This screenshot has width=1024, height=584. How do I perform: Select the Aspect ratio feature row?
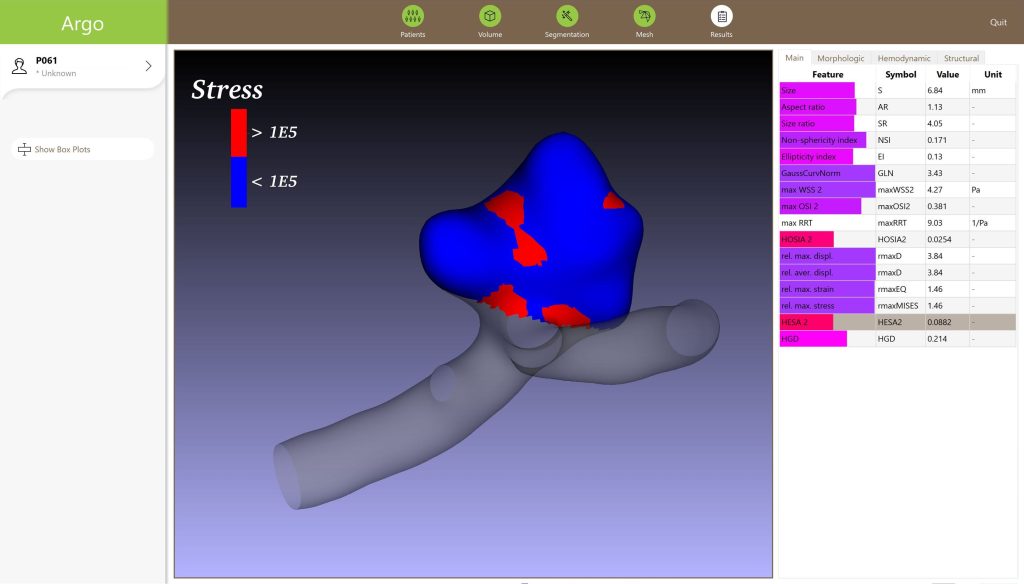[897, 107]
